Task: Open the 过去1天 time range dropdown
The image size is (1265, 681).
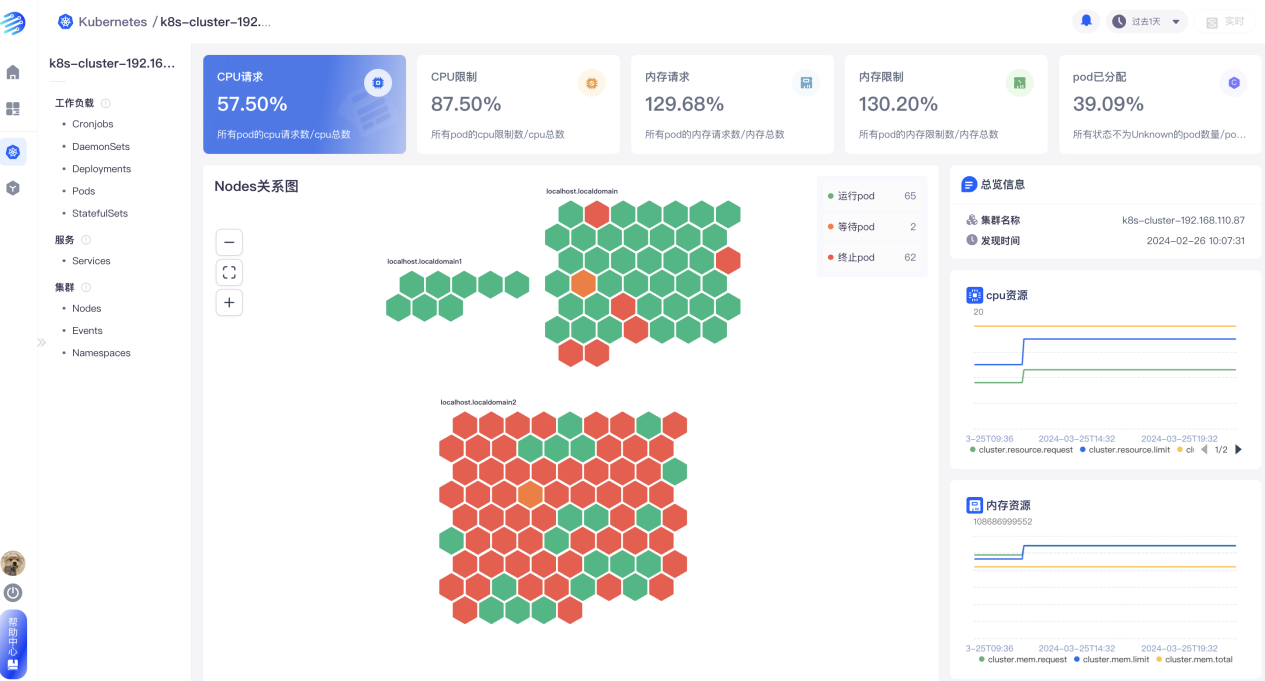Action: coord(1147,21)
